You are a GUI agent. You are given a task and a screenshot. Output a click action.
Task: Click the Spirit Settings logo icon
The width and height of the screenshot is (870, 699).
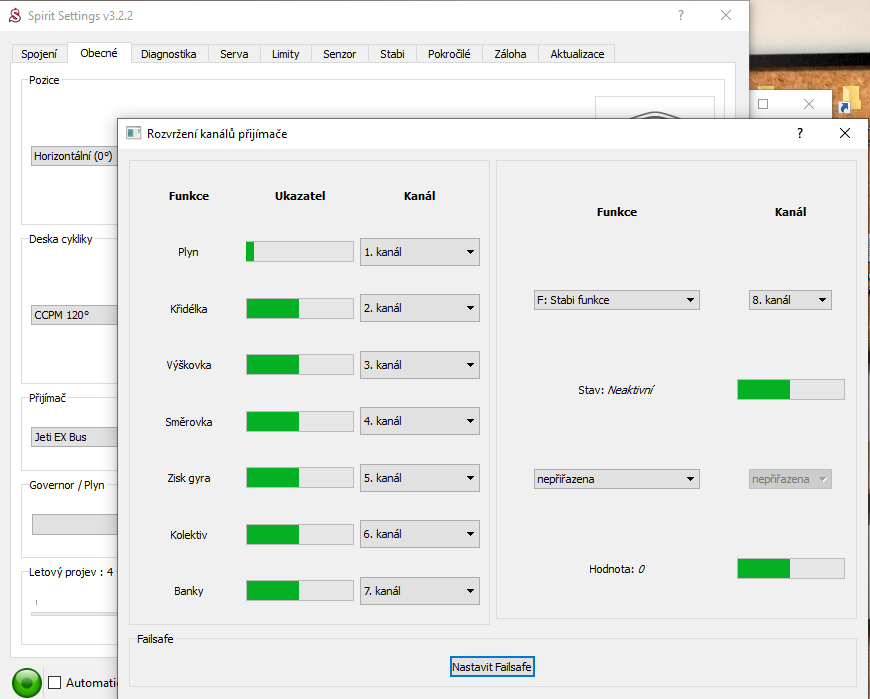(x=15, y=16)
